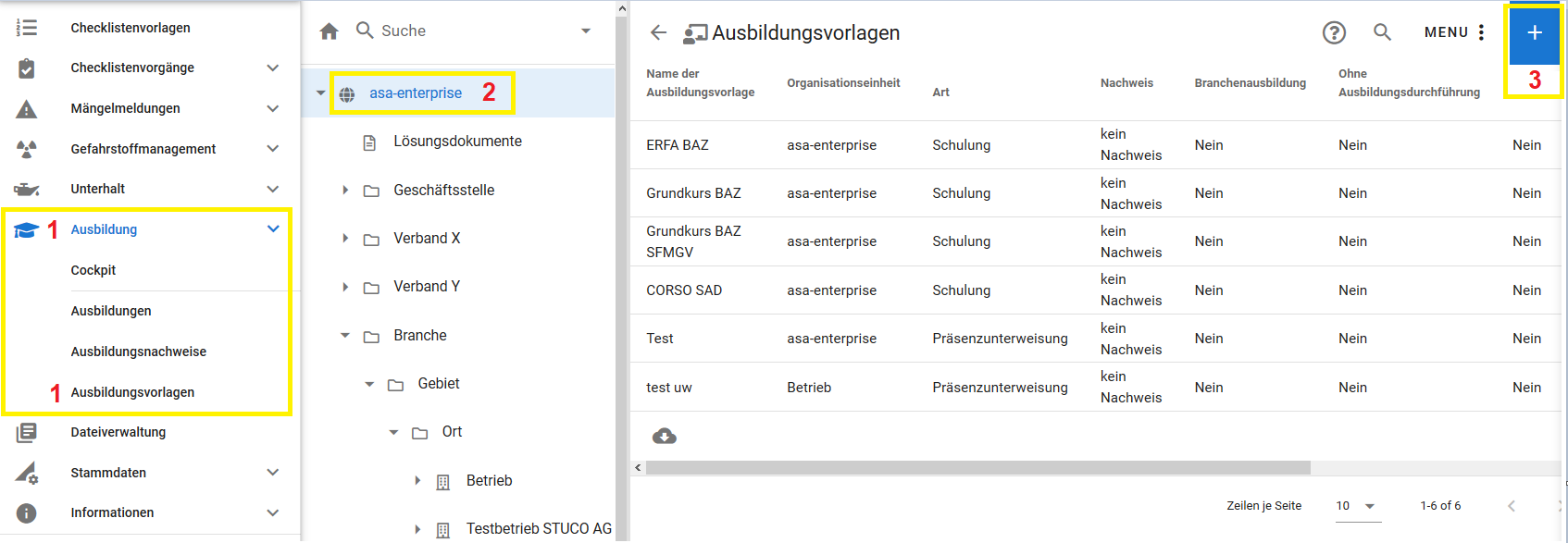
Task: Add new Ausbildungsvorlage with plus button
Action: click(x=1535, y=33)
